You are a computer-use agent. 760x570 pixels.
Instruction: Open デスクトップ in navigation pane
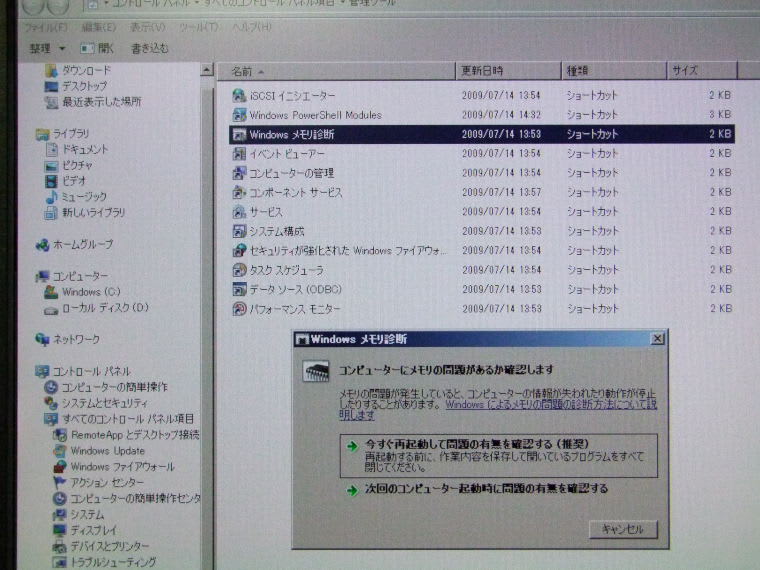click(x=76, y=86)
